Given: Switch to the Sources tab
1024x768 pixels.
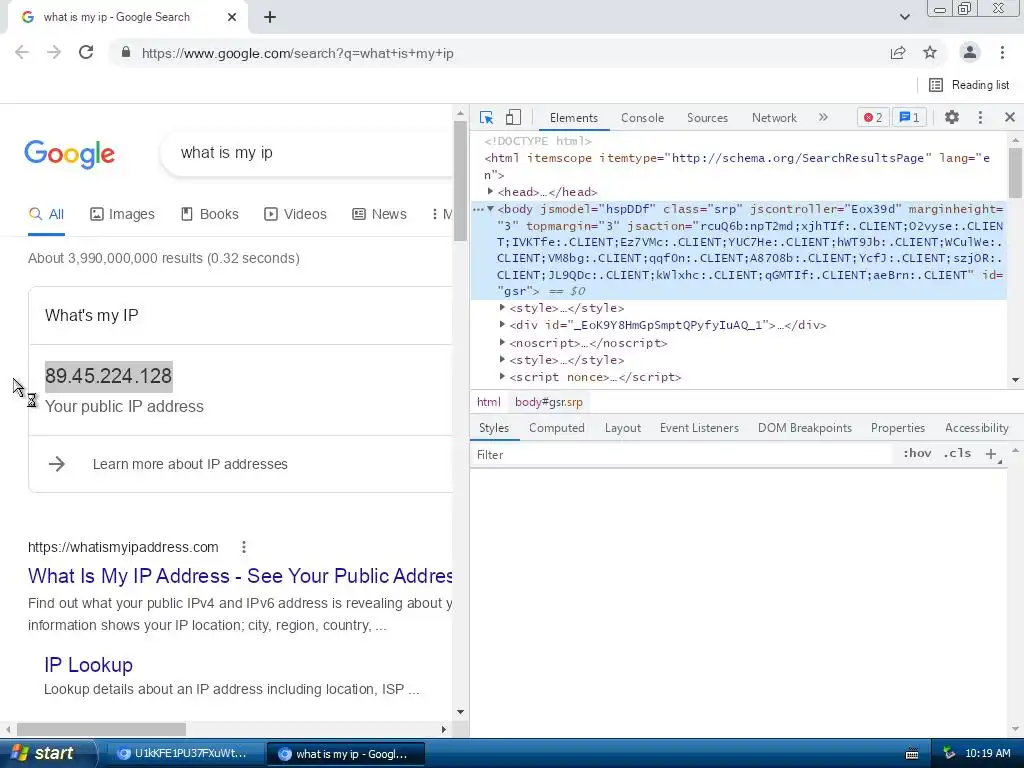Looking at the screenshot, I should click(x=707, y=118).
